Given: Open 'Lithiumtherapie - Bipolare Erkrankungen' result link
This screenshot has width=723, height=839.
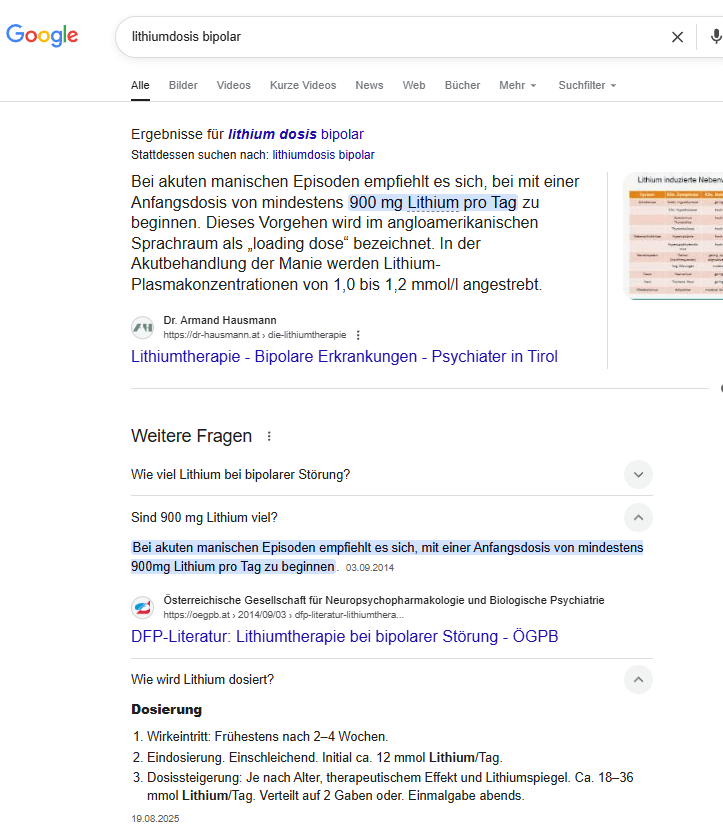Looking at the screenshot, I should [x=344, y=357].
